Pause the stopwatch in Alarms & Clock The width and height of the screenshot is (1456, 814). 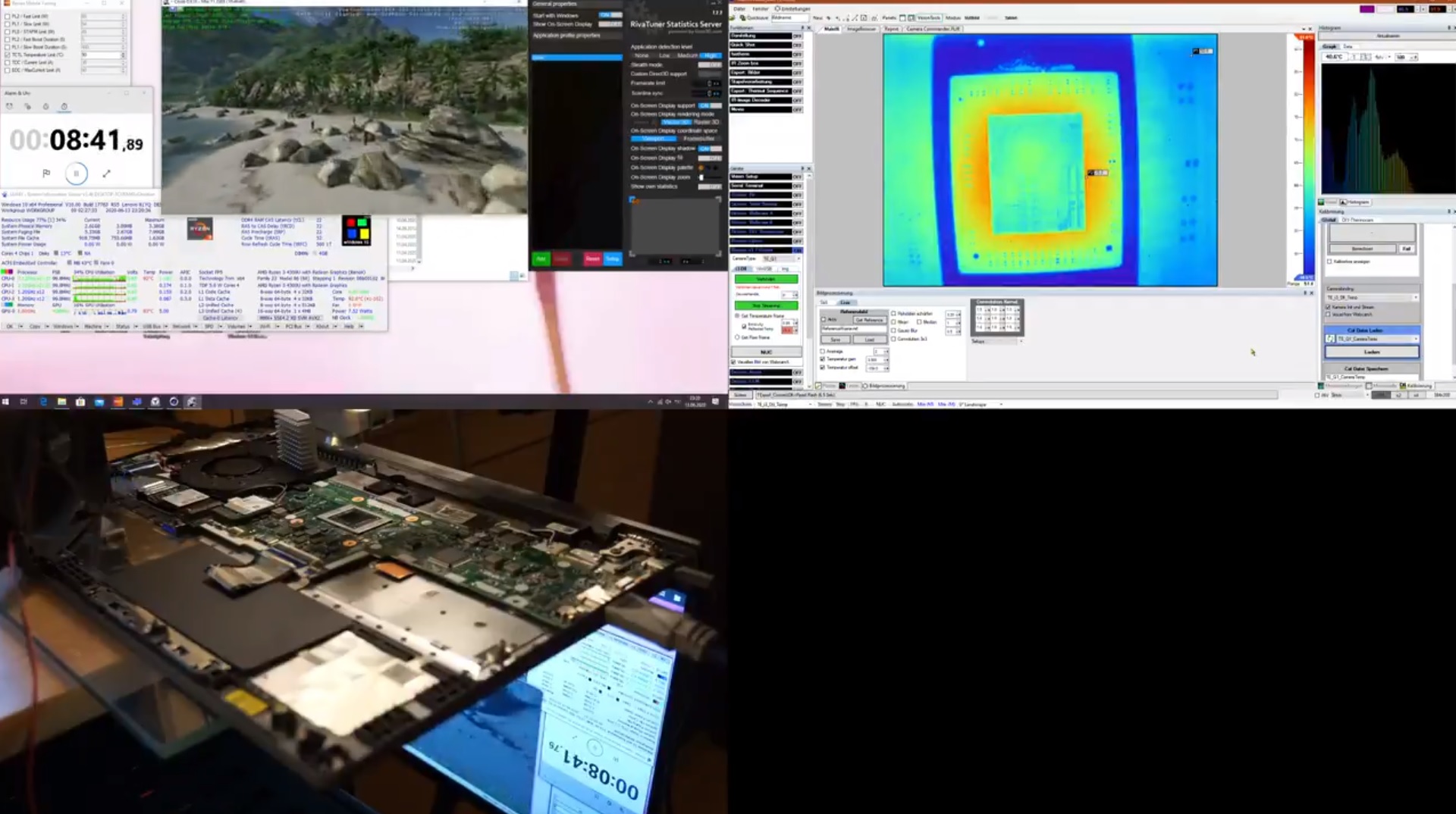click(76, 174)
